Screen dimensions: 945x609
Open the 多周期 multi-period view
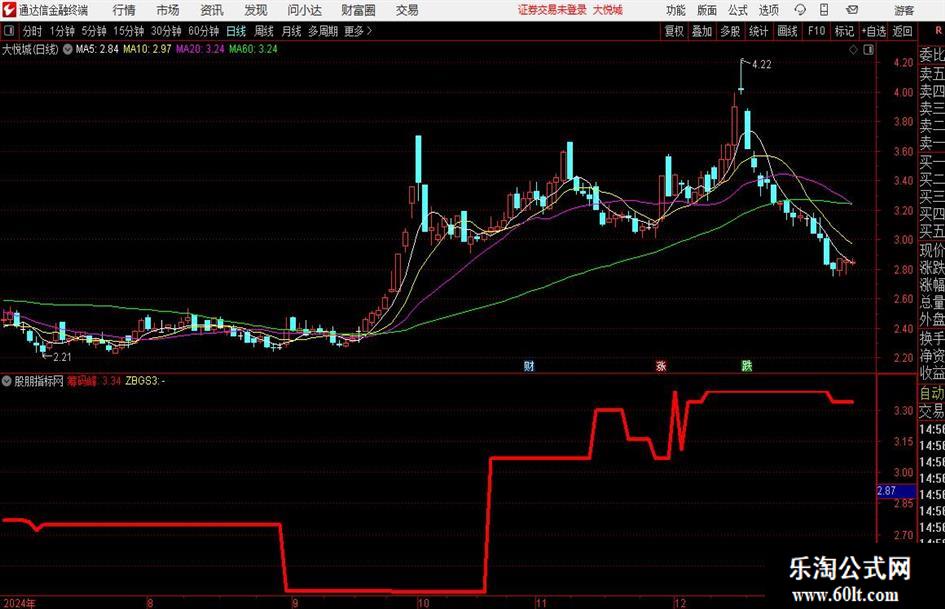(x=323, y=31)
